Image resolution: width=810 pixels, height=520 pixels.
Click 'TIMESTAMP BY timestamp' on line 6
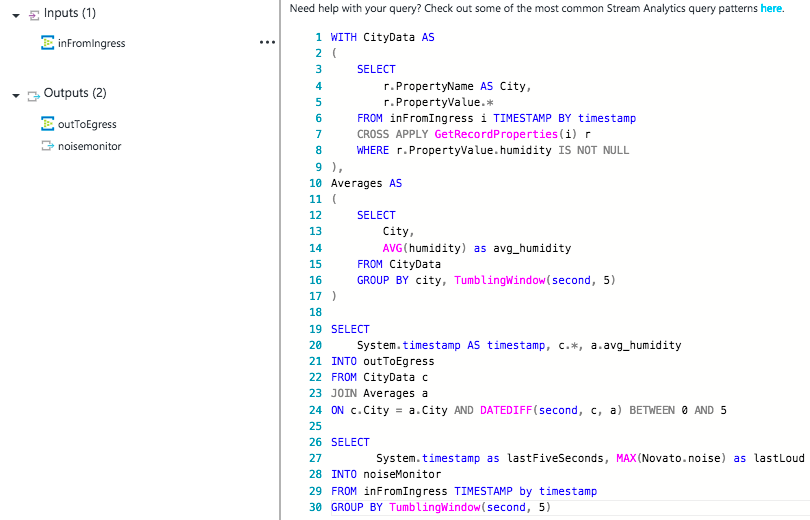pyautogui.click(x=565, y=118)
